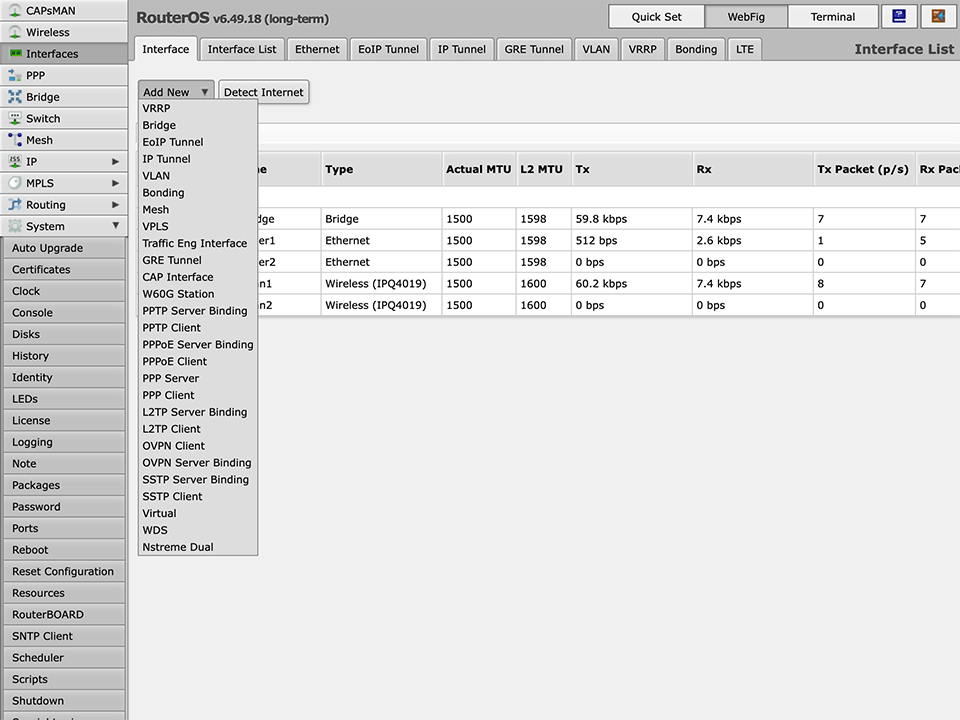The height and width of the screenshot is (720, 960).
Task: Click the CAPsMAN icon in sidebar
Action: pyautogui.click(x=15, y=11)
